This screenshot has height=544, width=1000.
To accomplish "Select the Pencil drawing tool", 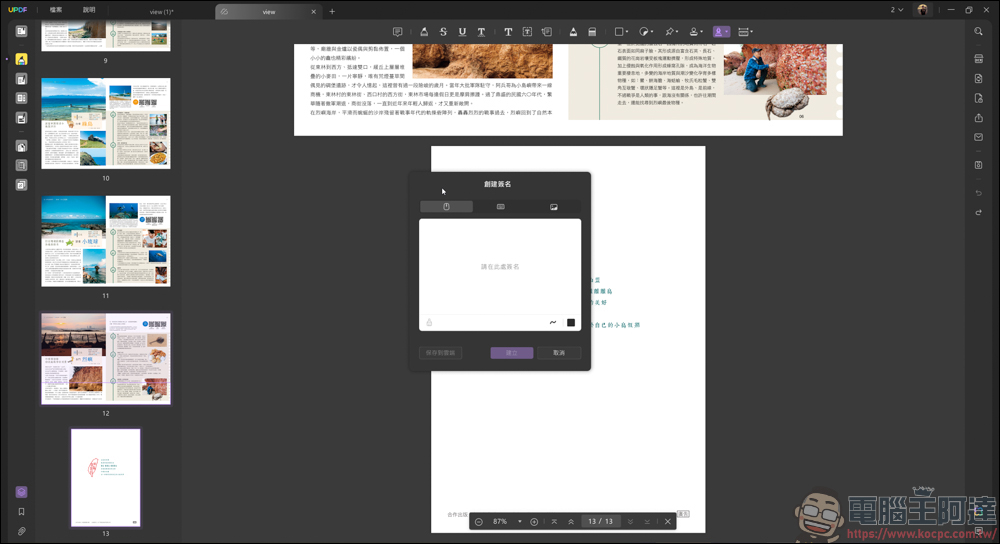I will pyautogui.click(x=573, y=31).
